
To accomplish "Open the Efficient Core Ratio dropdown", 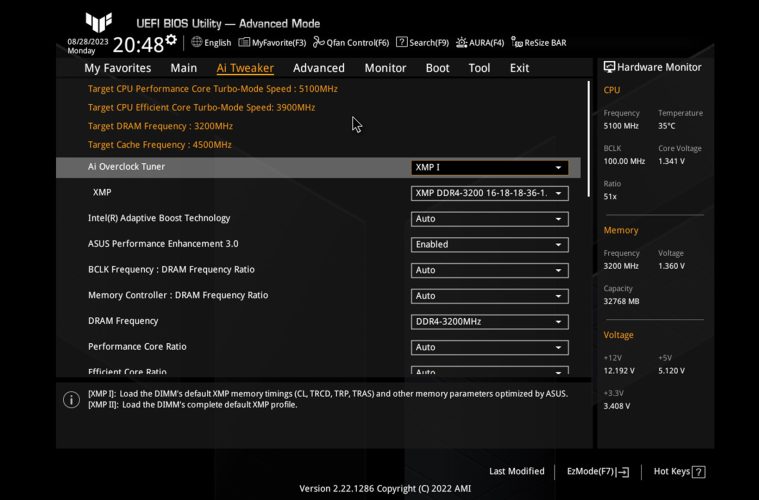I will (x=489, y=371).
